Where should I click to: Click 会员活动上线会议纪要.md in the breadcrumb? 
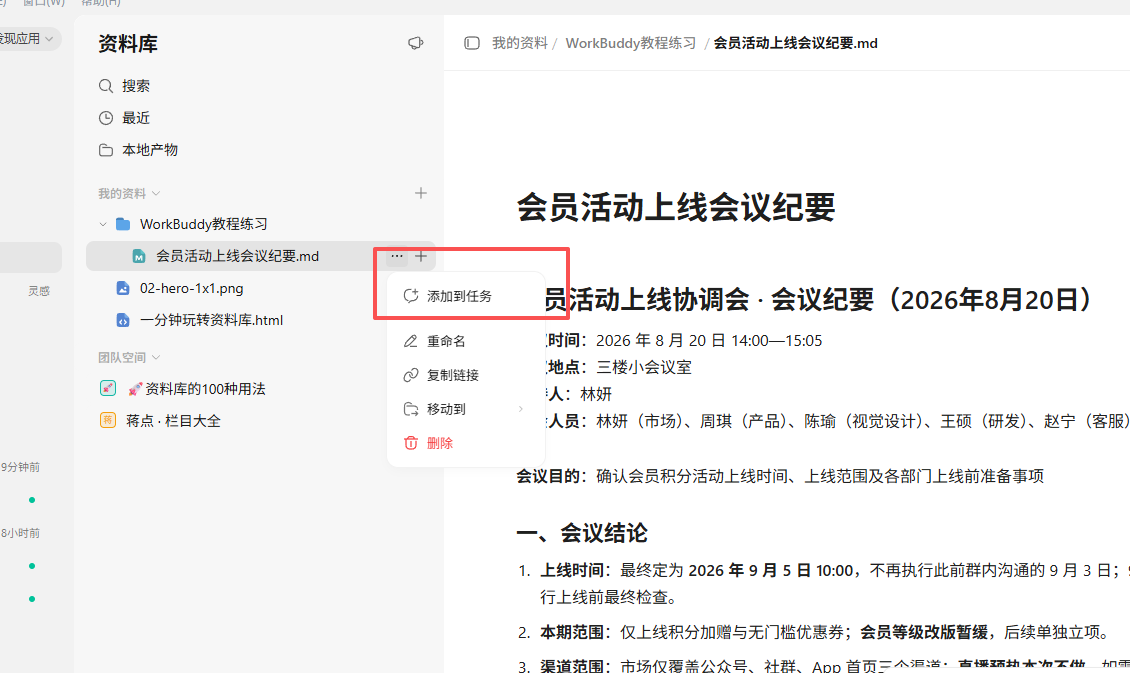pos(796,43)
